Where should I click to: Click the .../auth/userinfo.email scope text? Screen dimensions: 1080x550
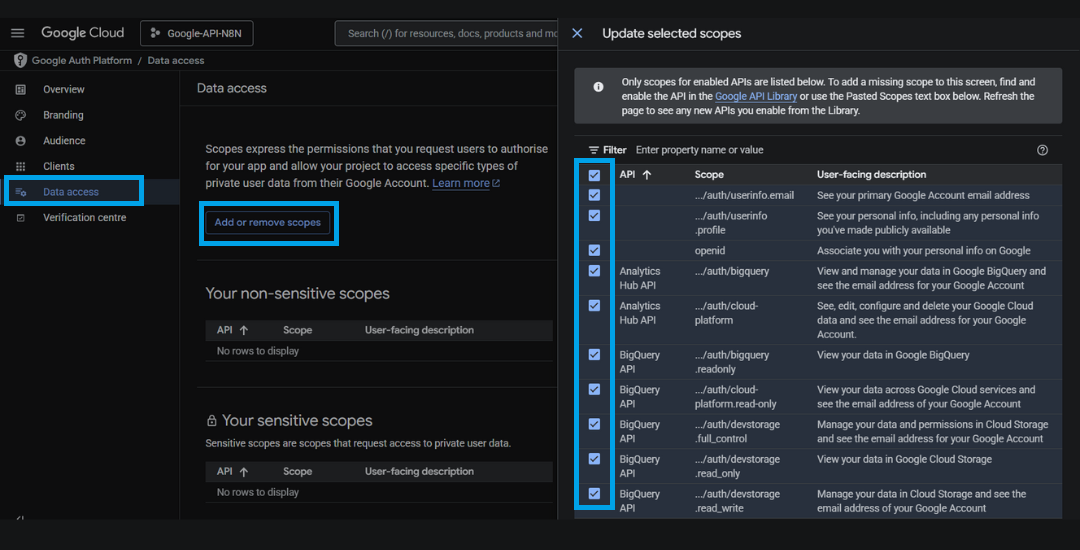(745, 195)
